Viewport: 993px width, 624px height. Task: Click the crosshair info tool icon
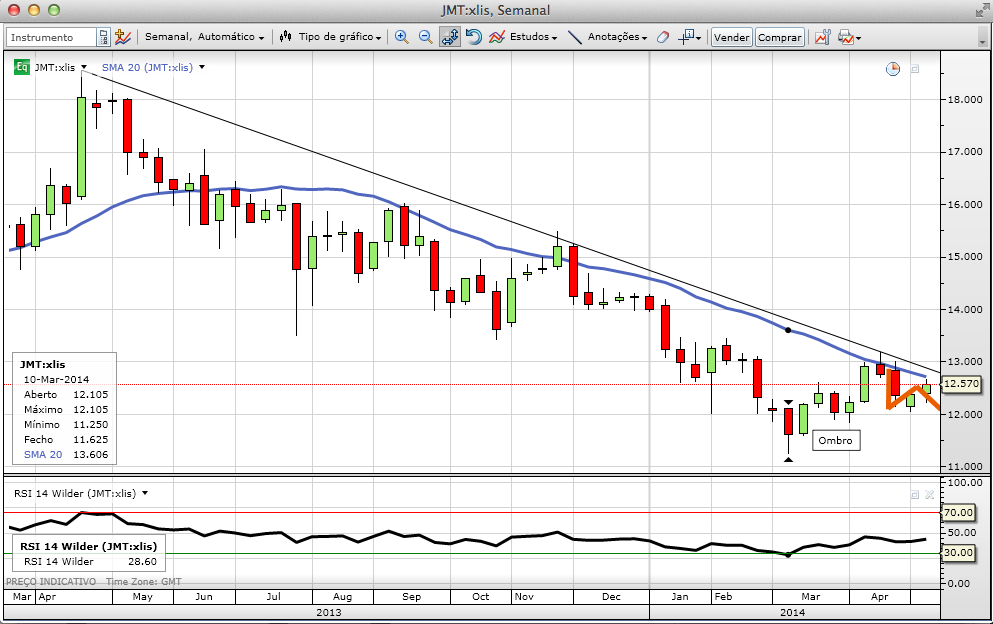click(686, 37)
